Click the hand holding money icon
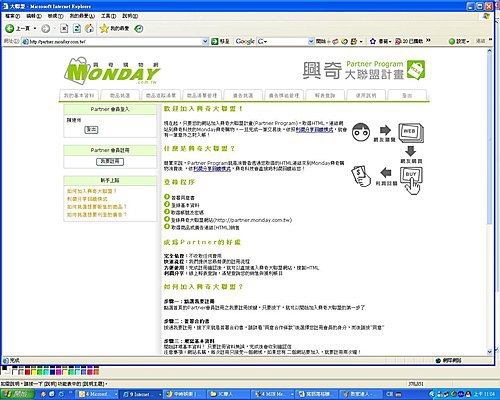Screen dimensions: 500x400 [x=362, y=176]
